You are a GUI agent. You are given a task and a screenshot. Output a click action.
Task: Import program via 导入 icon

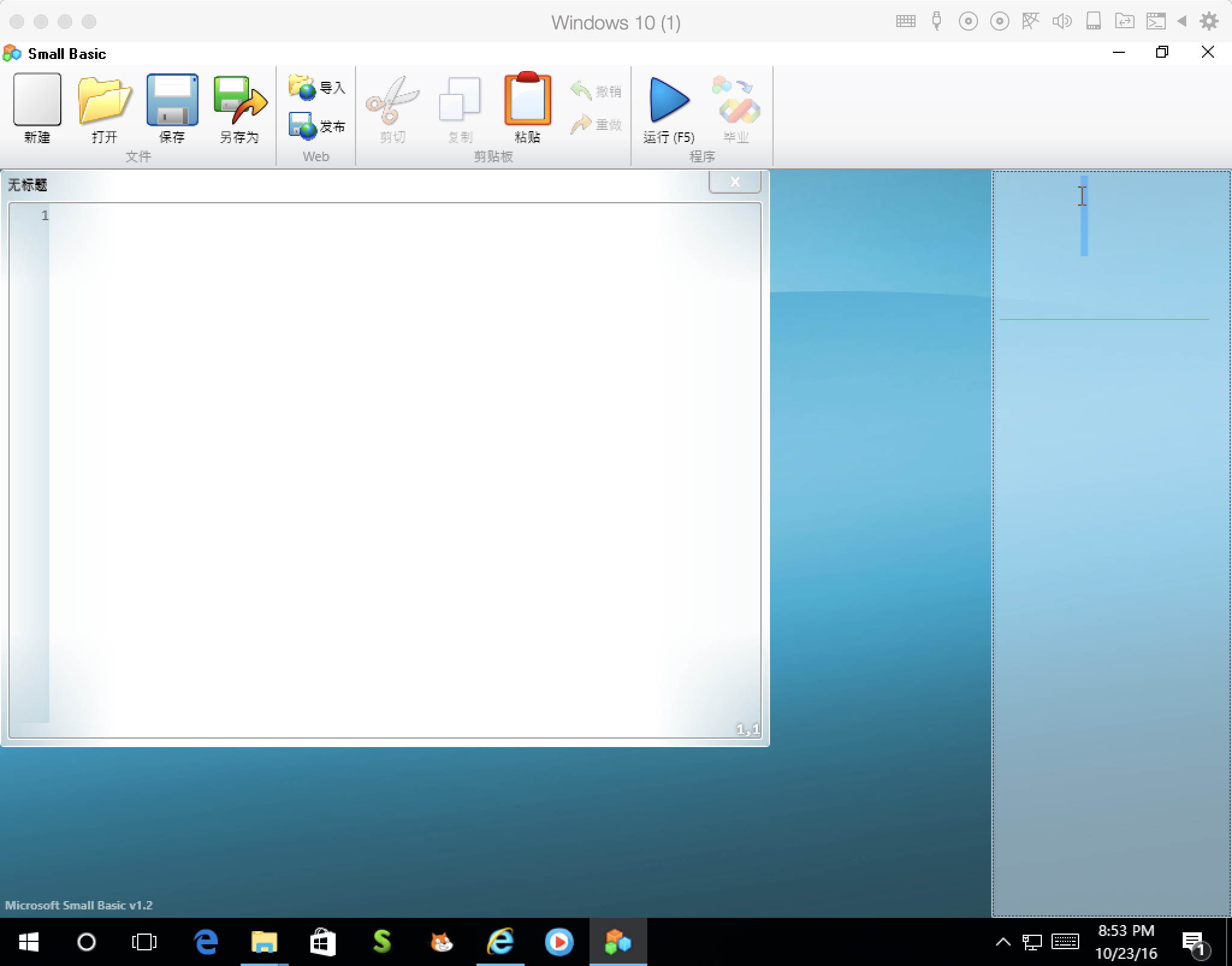316,88
